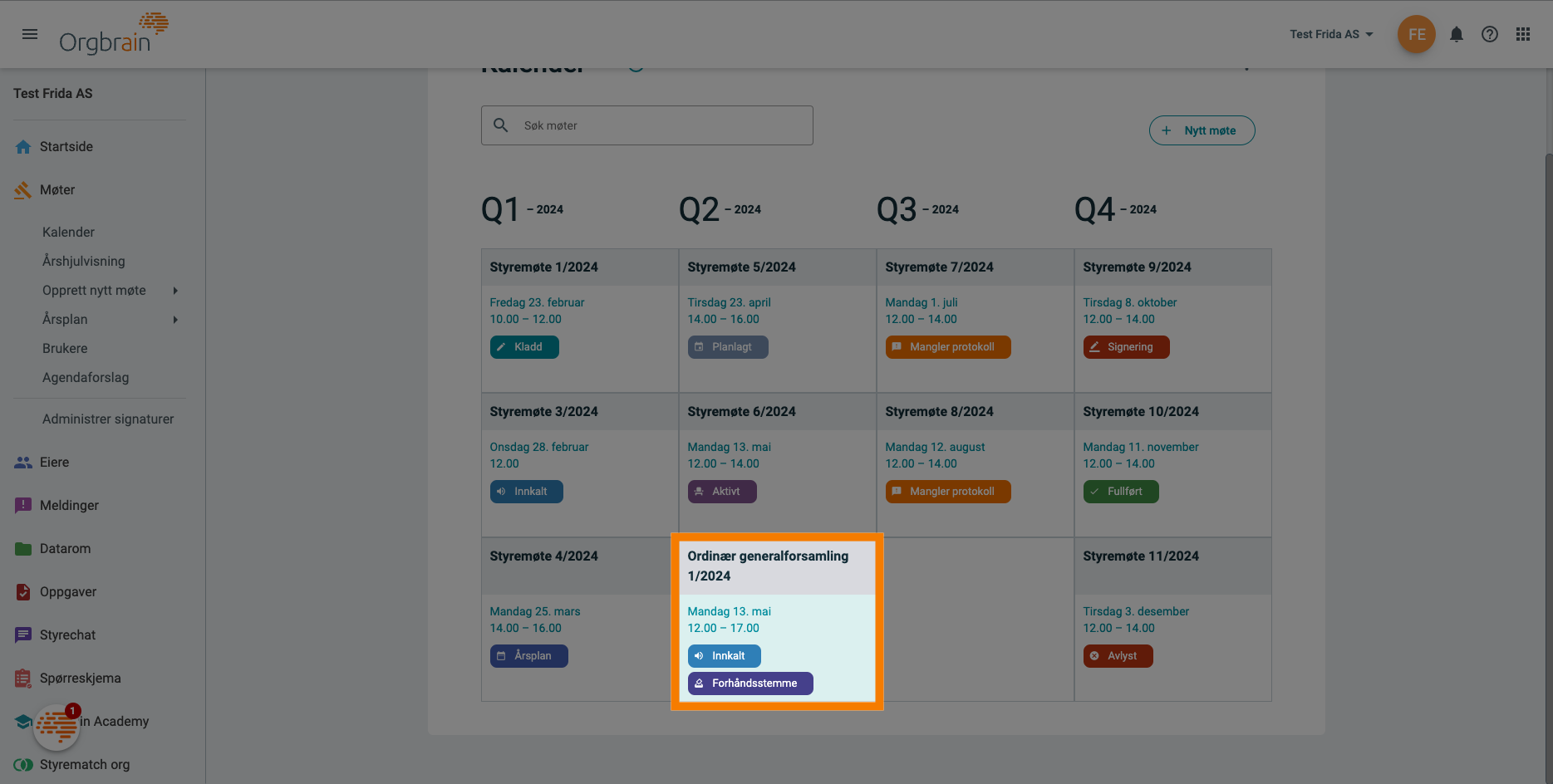
Task: Click Innkalt badge on Ordinær generalforsamling
Action: point(725,656)
